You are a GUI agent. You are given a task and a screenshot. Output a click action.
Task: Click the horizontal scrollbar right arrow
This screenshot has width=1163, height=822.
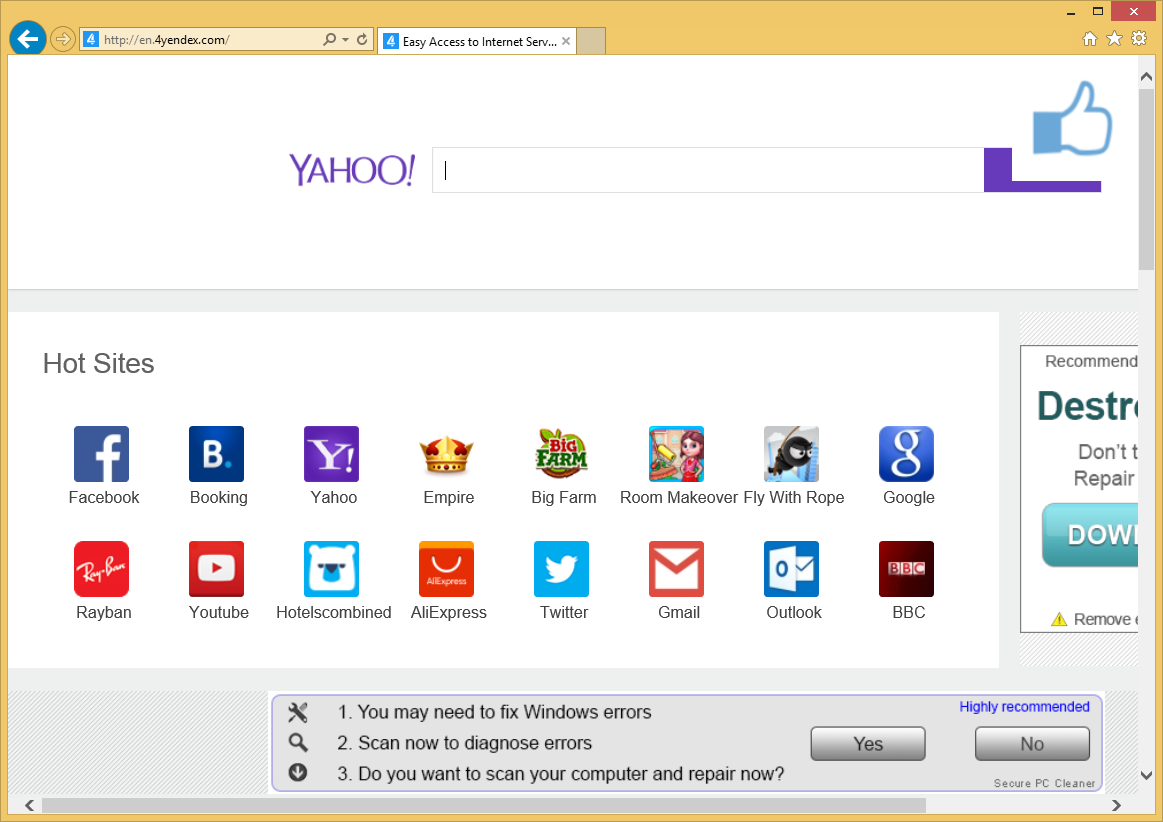point(1117,805)
